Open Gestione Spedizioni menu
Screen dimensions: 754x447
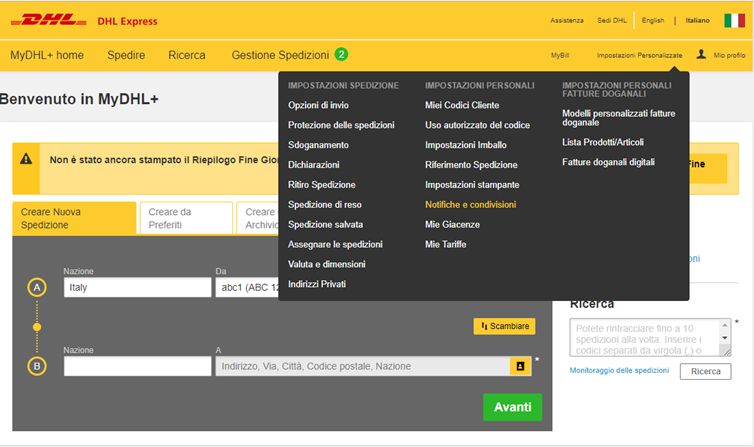280,55
